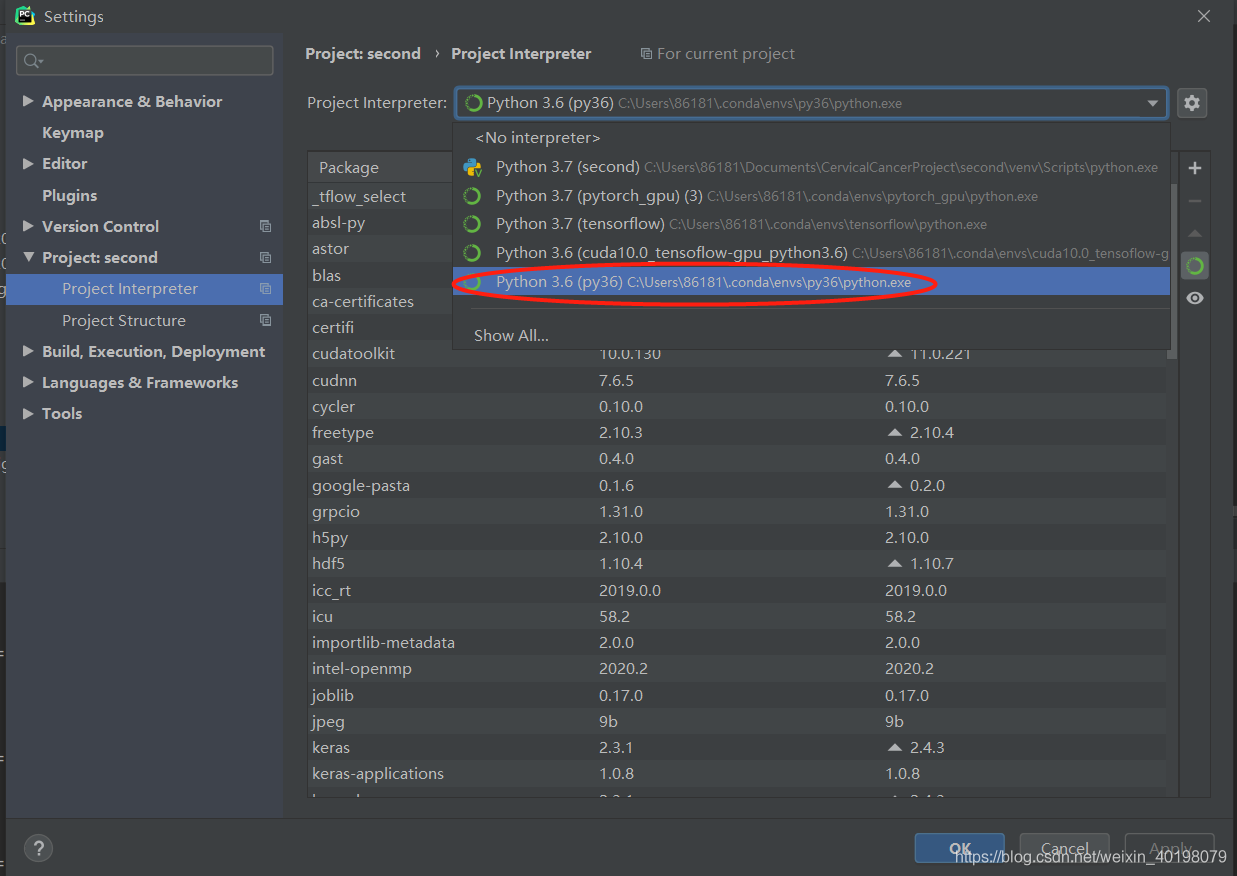Click the copy icon beside Project Interpreter
The width and height of the screenshot is (1237, 876).
(x=265, y=289)
